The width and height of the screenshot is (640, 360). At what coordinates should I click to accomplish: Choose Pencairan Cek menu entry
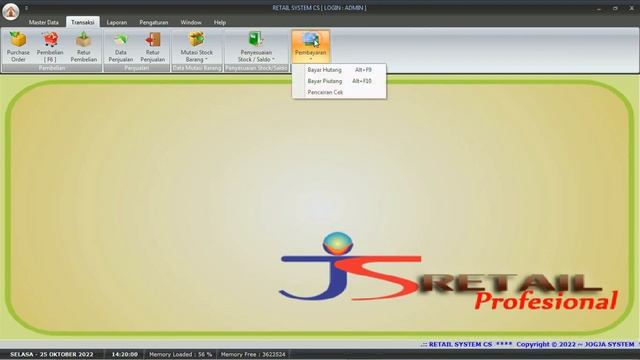point(339,92)
